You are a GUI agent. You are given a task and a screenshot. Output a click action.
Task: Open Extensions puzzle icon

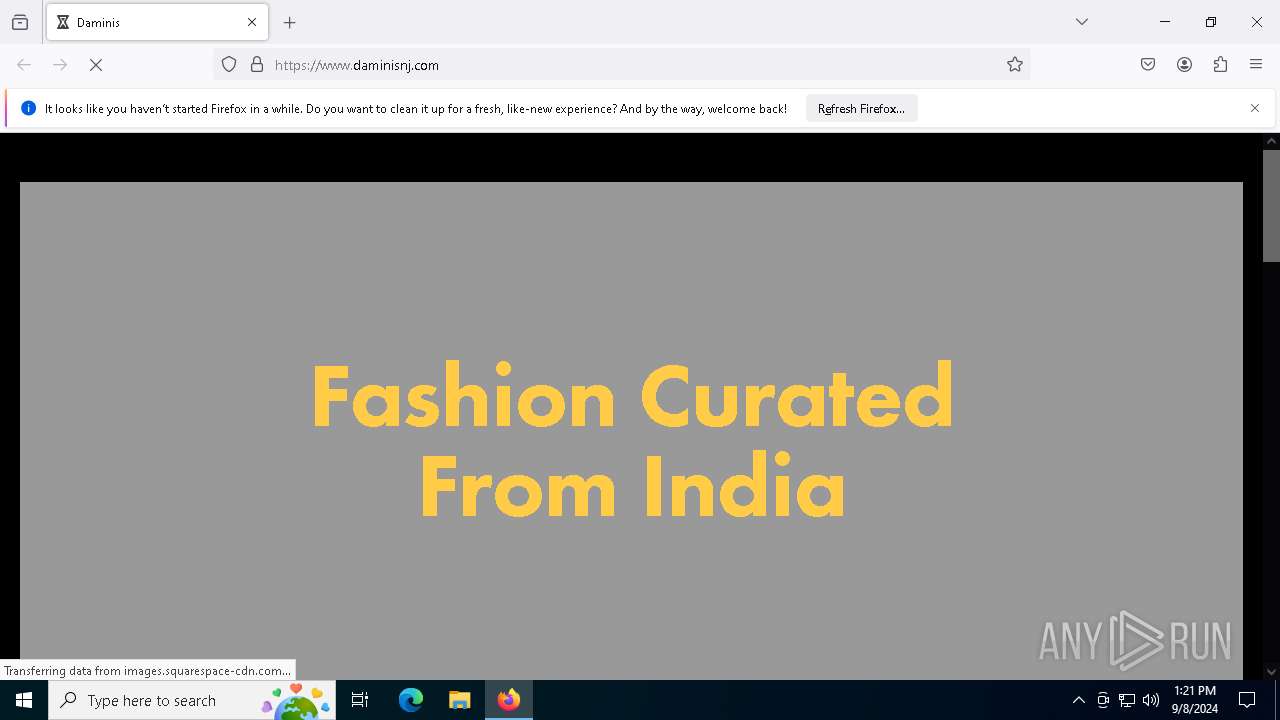click(1220, 65)
